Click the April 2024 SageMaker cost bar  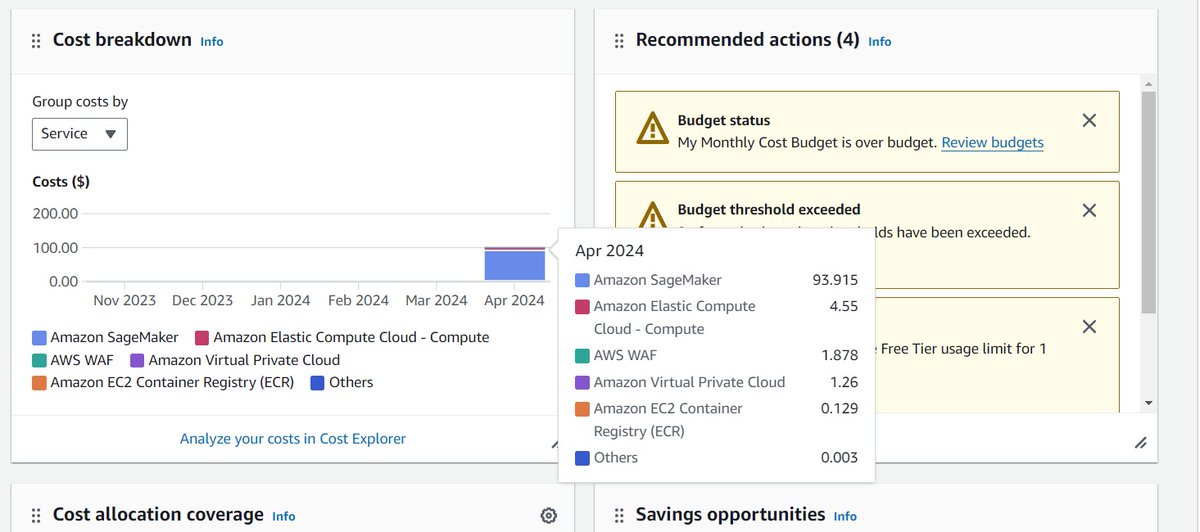515,266
